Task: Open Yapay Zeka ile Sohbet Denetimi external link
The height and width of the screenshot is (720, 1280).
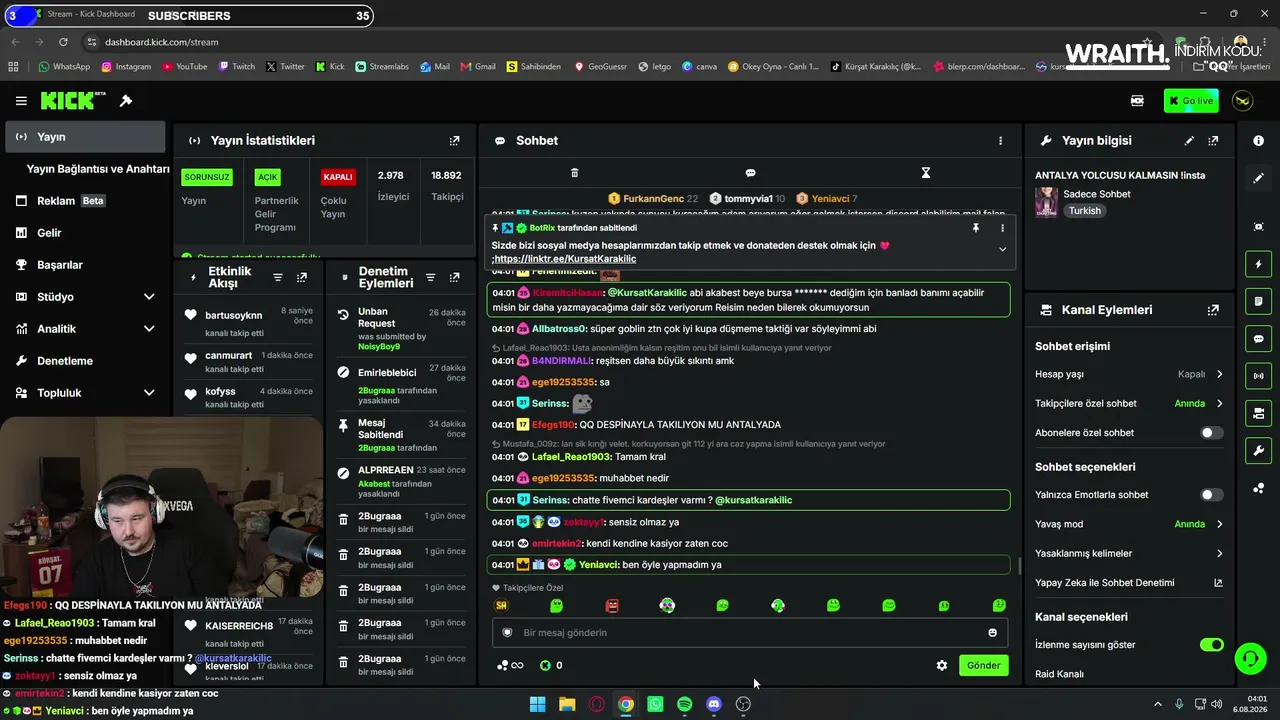Action: pyautogui.click(x=1218, y=583)
